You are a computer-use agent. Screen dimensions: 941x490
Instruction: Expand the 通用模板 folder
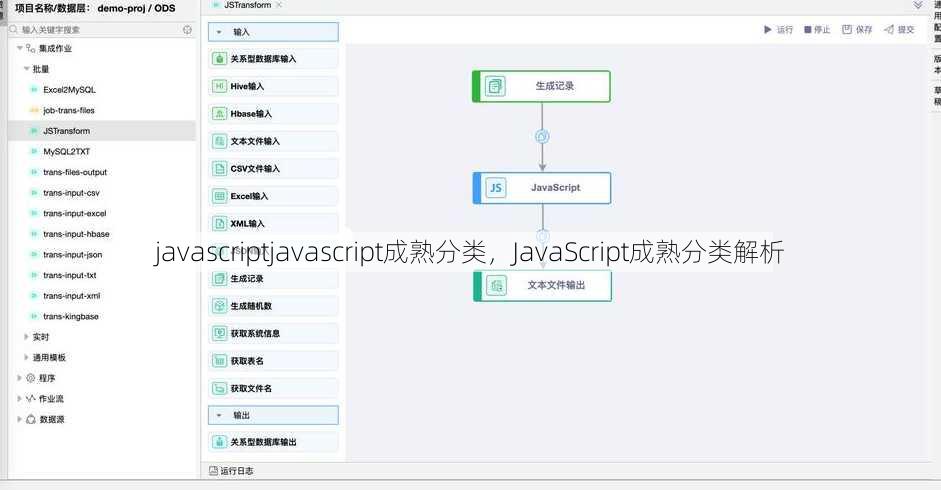26,357
